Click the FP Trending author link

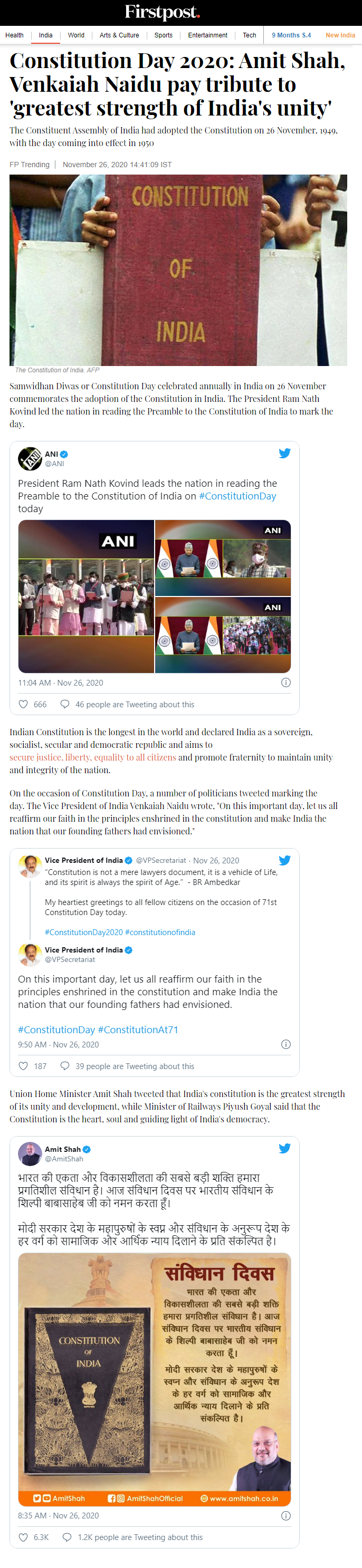click(x=29, y=165)
